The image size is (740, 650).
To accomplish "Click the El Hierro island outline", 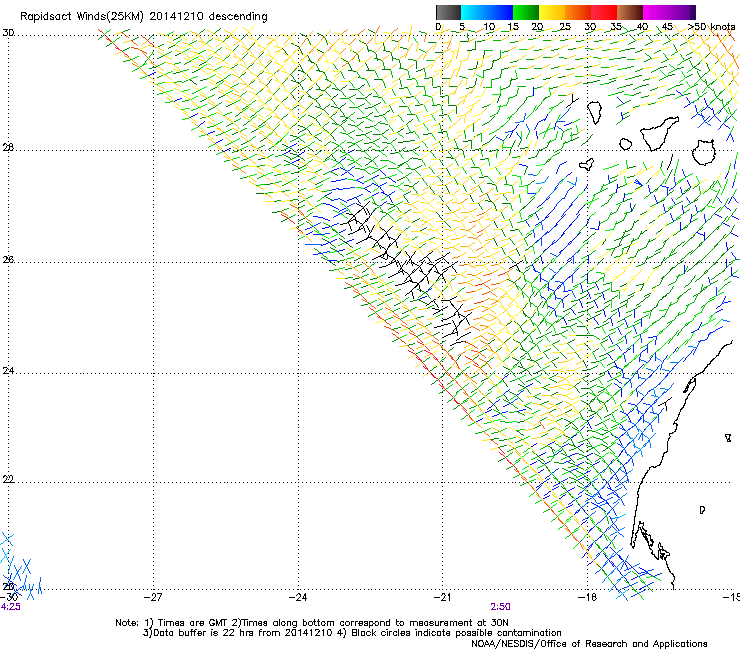I will click(587, 164).
